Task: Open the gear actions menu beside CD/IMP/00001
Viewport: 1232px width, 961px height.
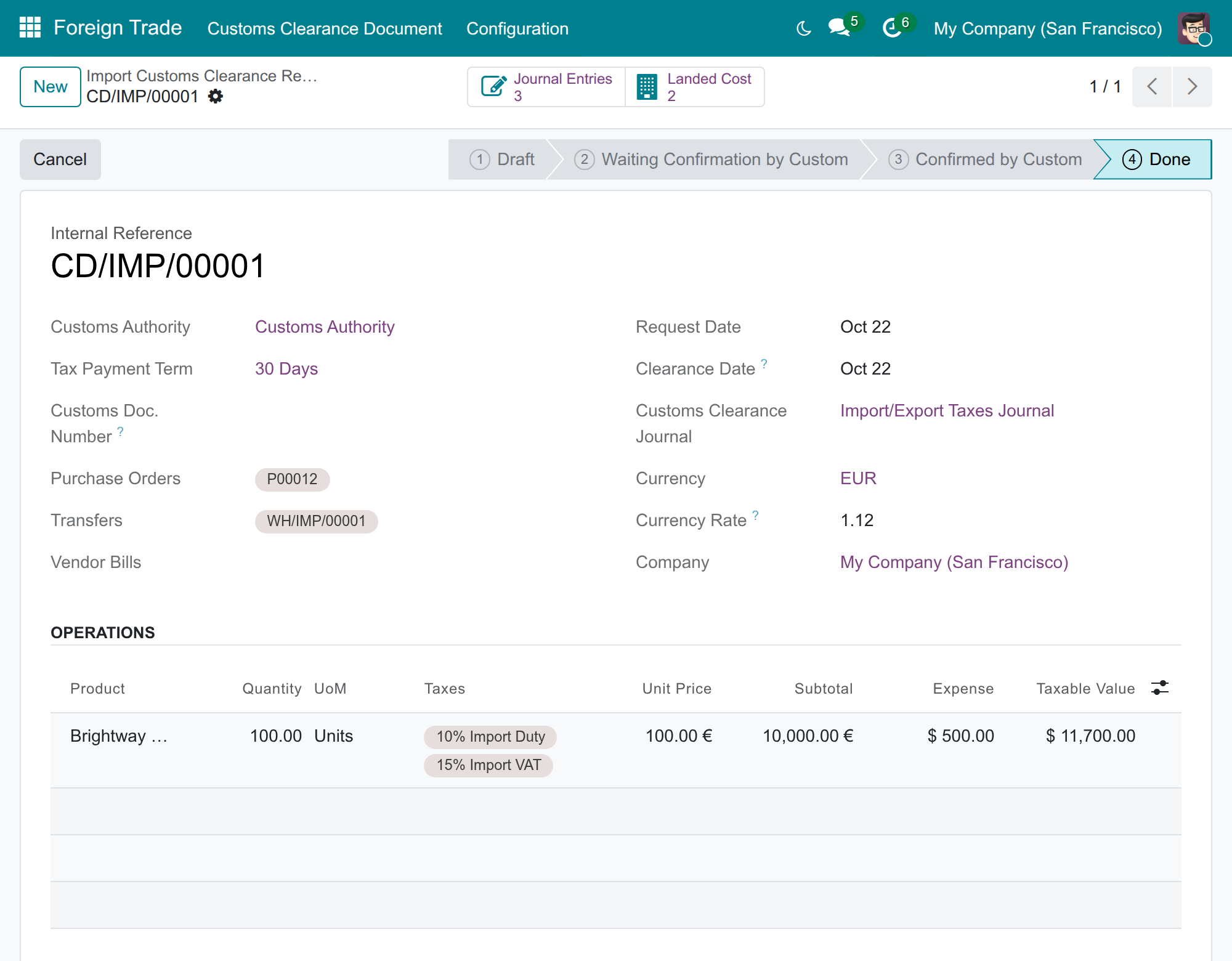Action: click(x=216, y=97)
